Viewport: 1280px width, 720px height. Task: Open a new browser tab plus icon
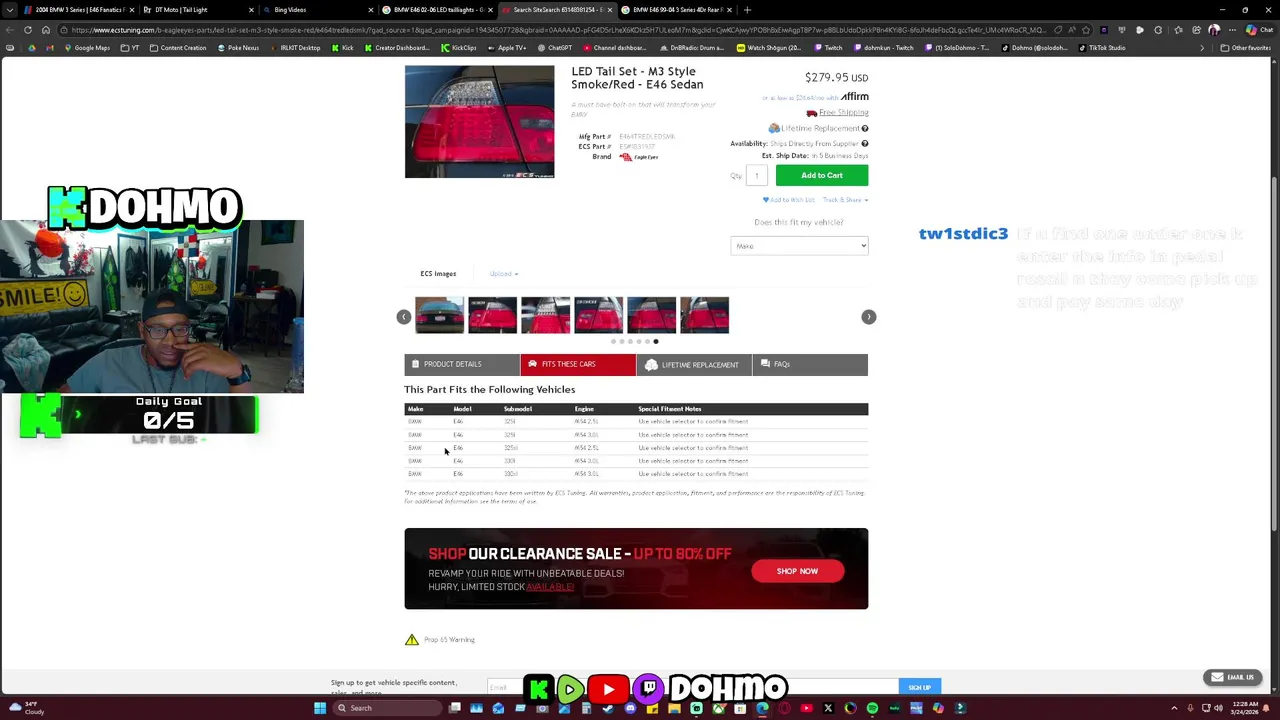(x=747, y=10)
